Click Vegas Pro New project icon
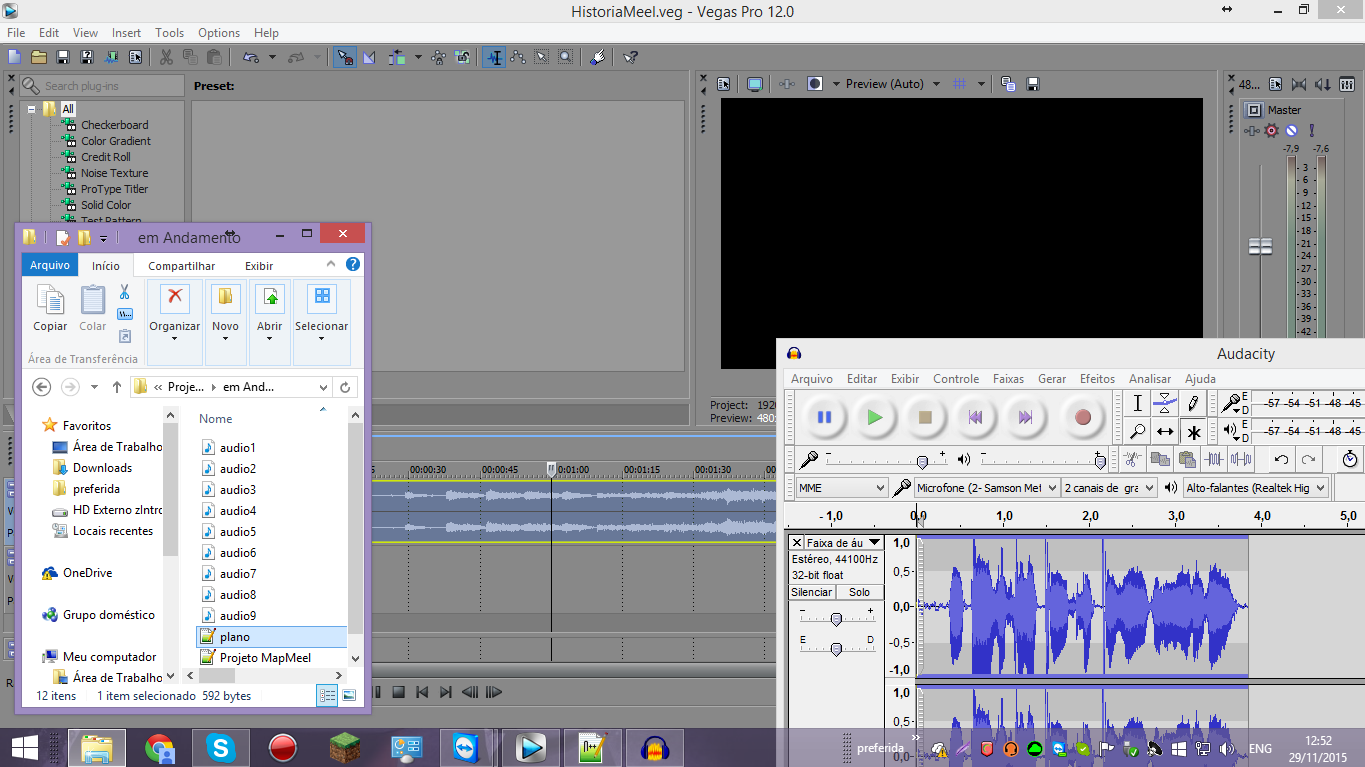Image resolution: width=1365 pixels, height=767 pixels. tap(15, 57)
